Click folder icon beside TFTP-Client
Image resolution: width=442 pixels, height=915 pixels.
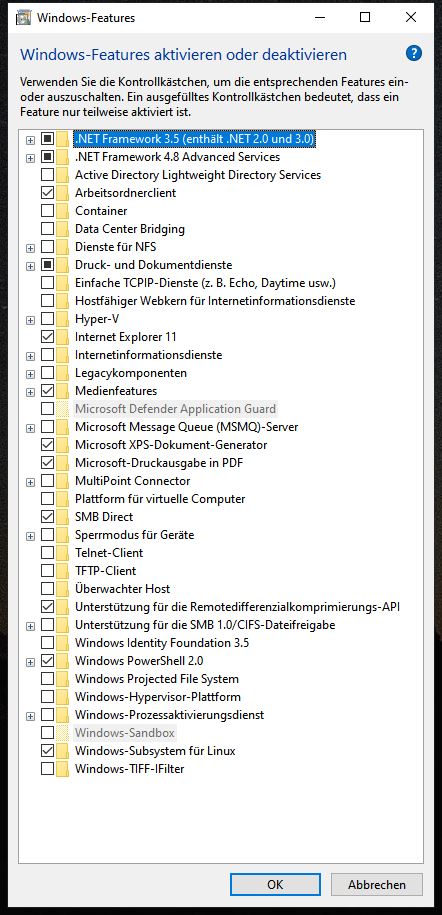coord(62,571)
